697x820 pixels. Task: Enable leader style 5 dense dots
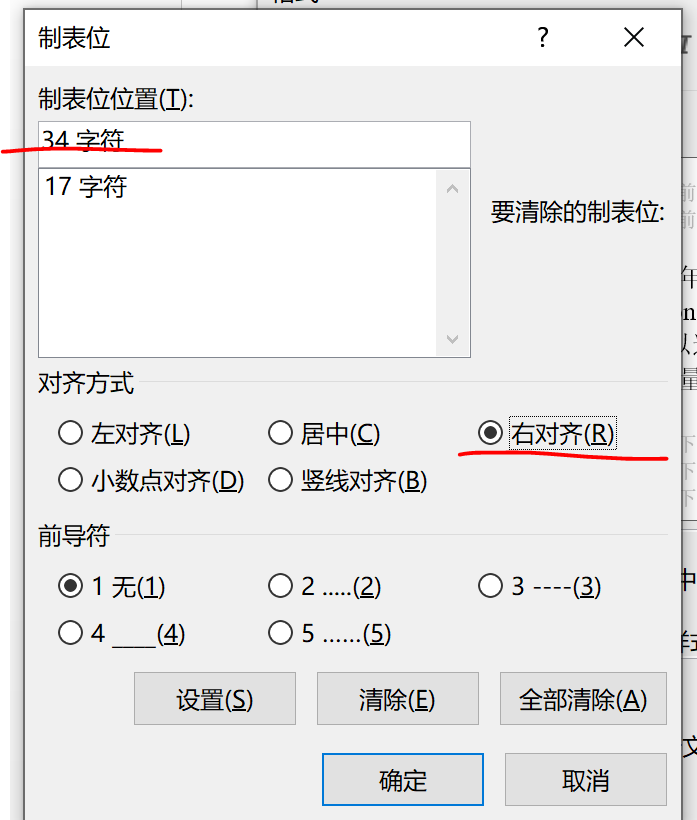[281, 633]
